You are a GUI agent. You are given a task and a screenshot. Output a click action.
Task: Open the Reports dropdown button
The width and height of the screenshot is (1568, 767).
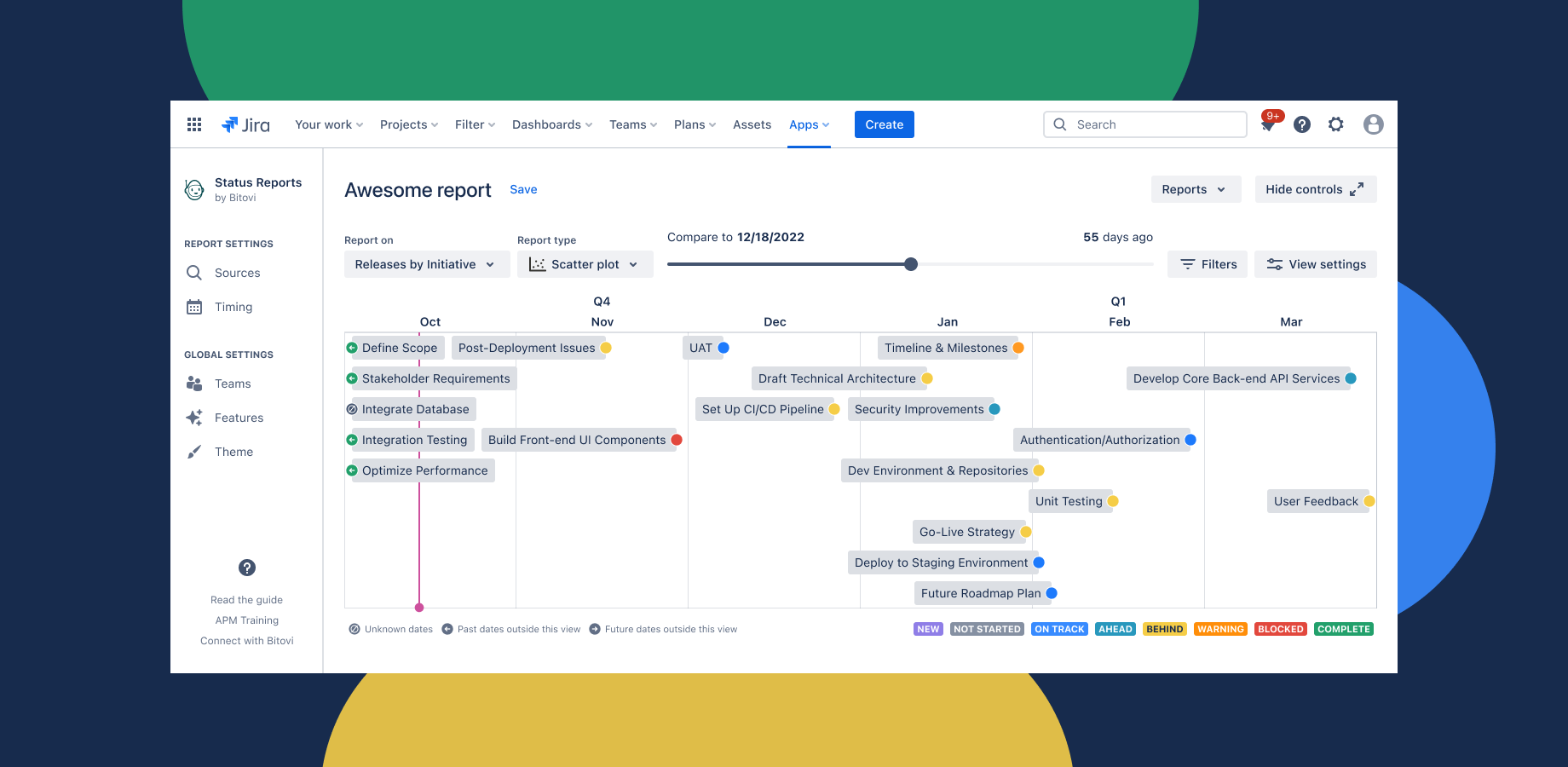[x=1196, y=189]
